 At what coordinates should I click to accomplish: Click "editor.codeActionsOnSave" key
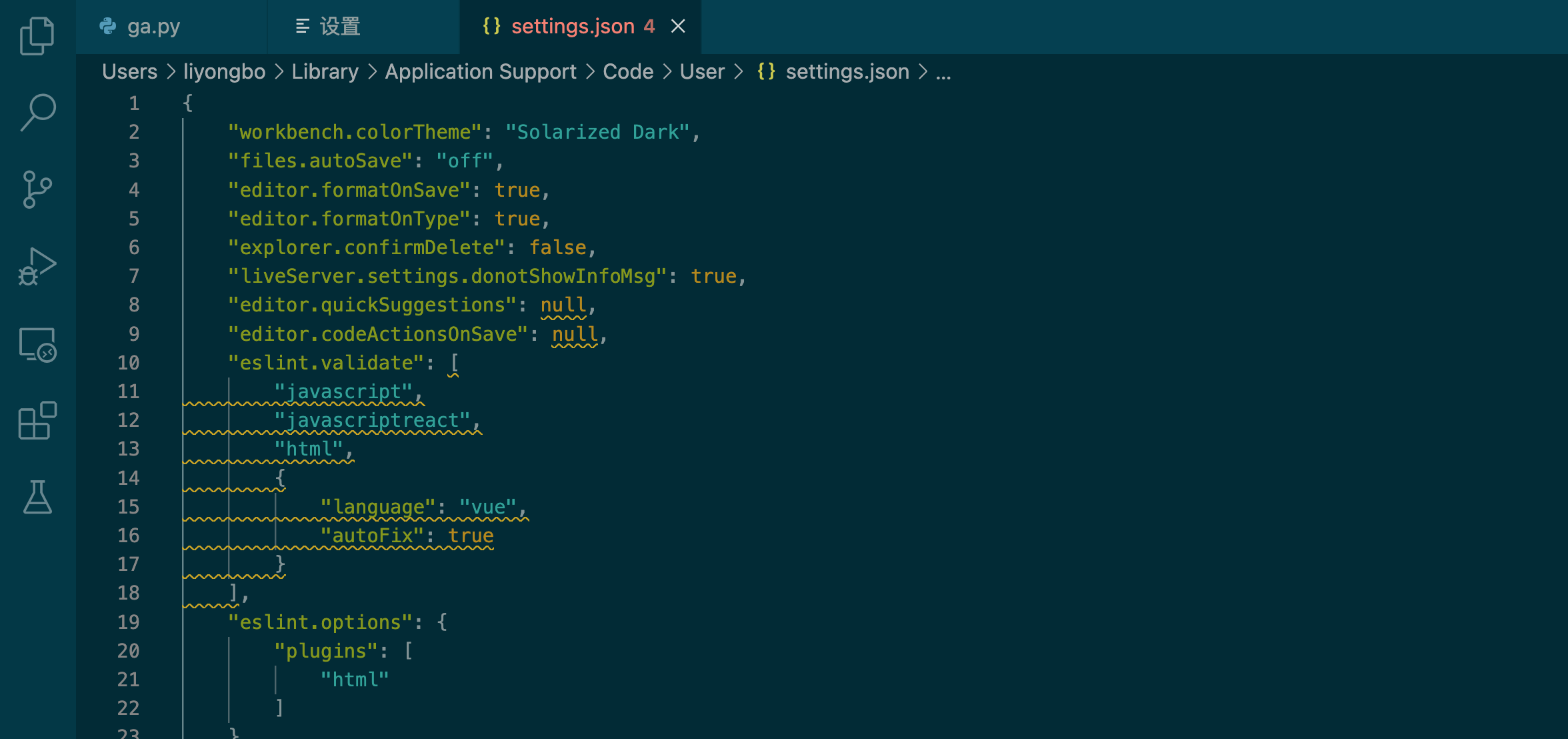(x=378, y=334)
